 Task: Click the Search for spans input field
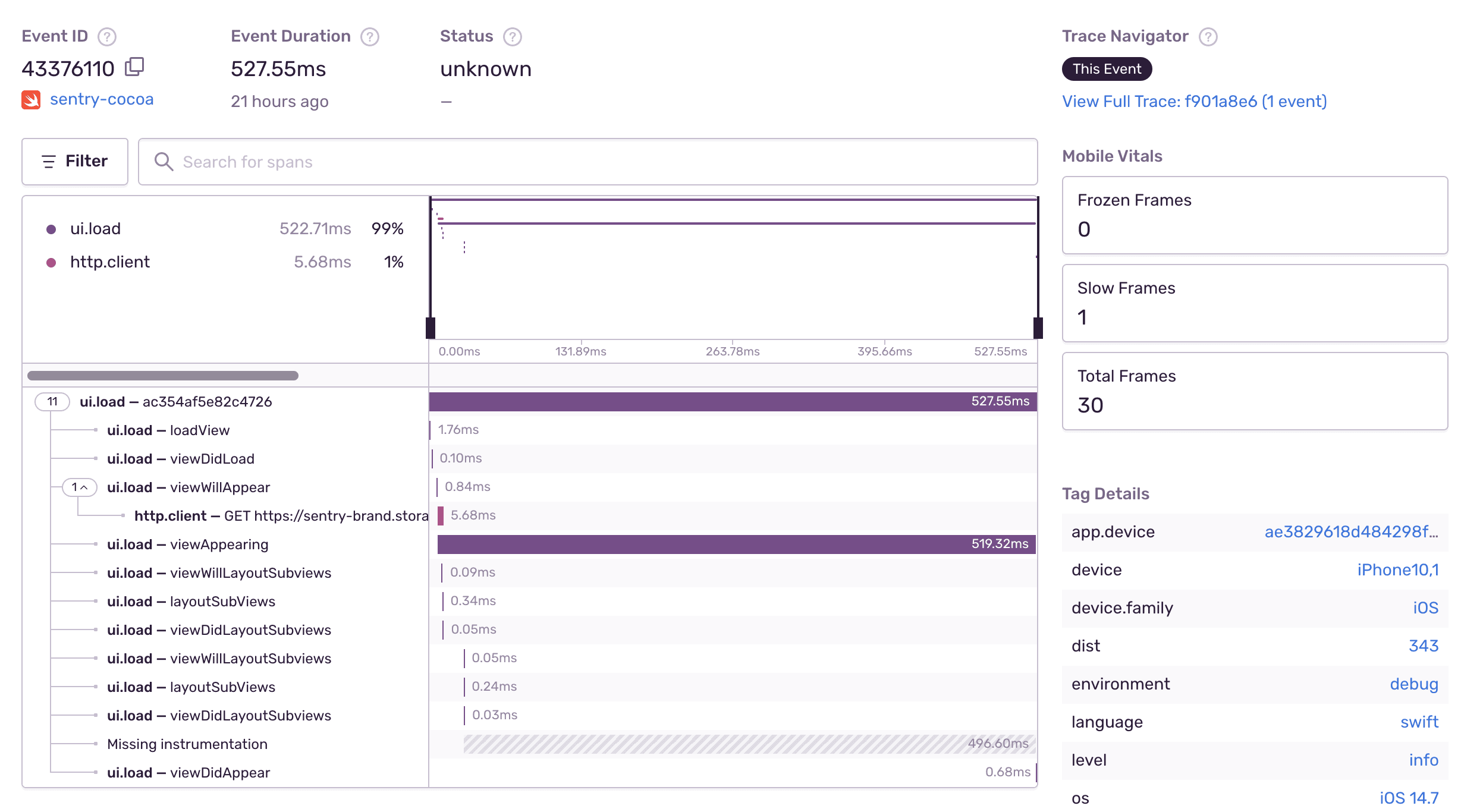point(587,161)
